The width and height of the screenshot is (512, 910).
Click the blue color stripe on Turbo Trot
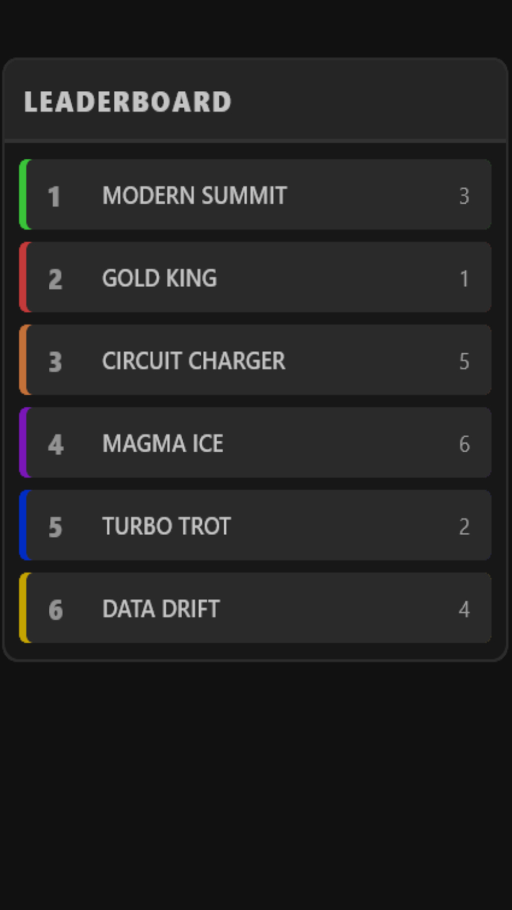click(23, 525)
